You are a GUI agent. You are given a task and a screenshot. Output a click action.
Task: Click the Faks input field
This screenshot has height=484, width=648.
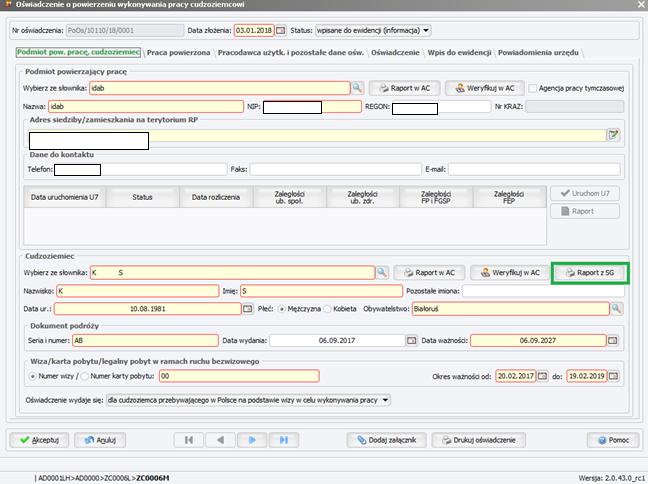pyautogui.click(x=336, y=169)
